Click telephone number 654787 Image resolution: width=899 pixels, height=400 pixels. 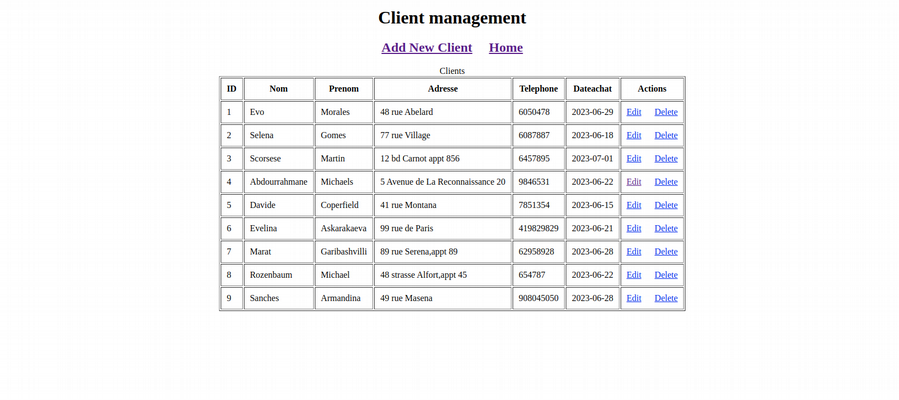coord(538,274)
